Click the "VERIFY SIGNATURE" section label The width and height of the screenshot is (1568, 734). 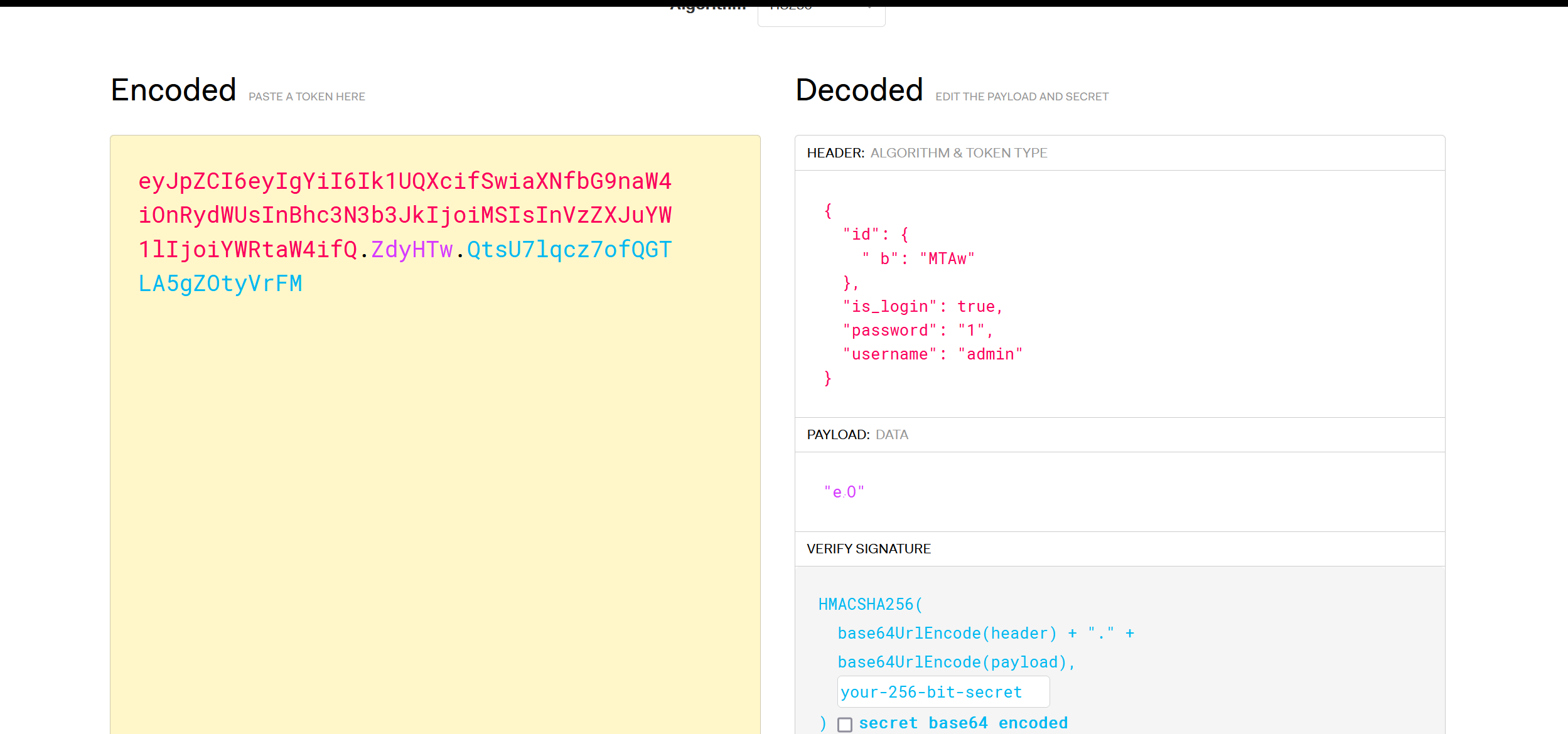pyautogui.click(x=869, y=549)
